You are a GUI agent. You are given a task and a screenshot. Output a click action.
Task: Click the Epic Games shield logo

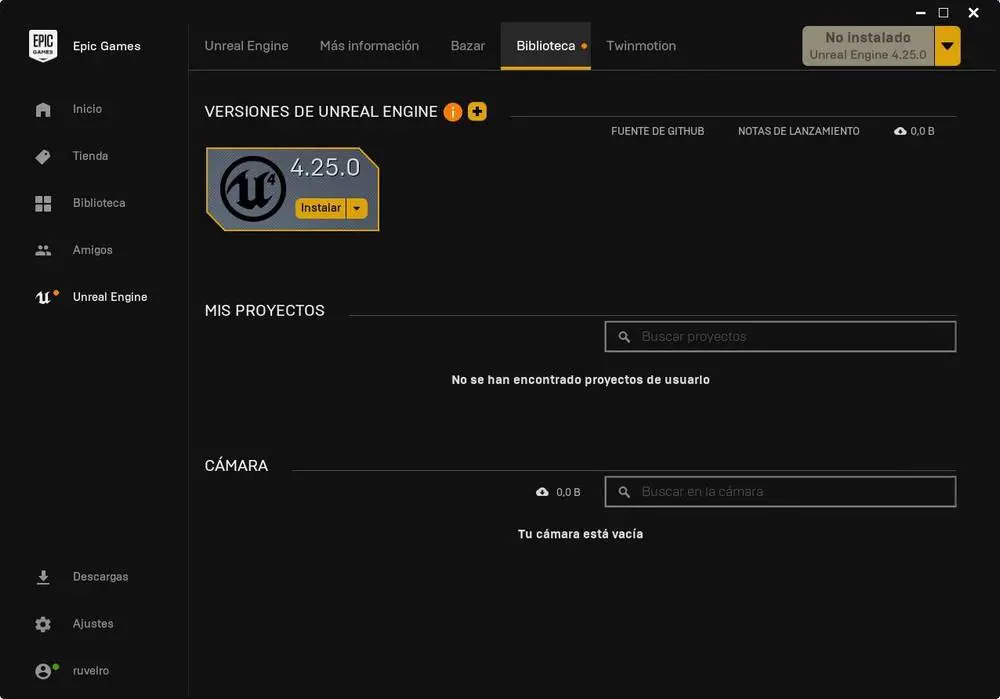point(43,46)
